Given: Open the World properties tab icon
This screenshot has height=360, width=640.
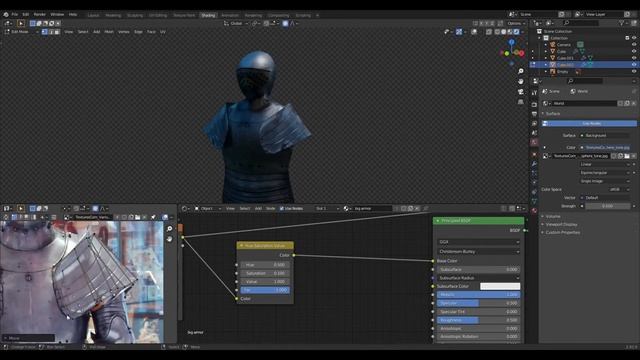Looking at the screenshot, I should pyautogui.click(x=534, y=142).
